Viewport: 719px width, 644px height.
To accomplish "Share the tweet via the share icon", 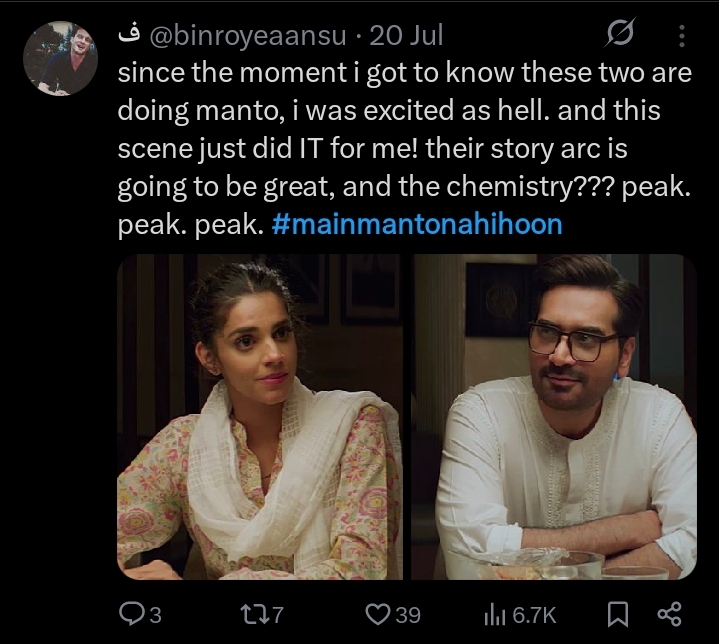I will [668, 613].
